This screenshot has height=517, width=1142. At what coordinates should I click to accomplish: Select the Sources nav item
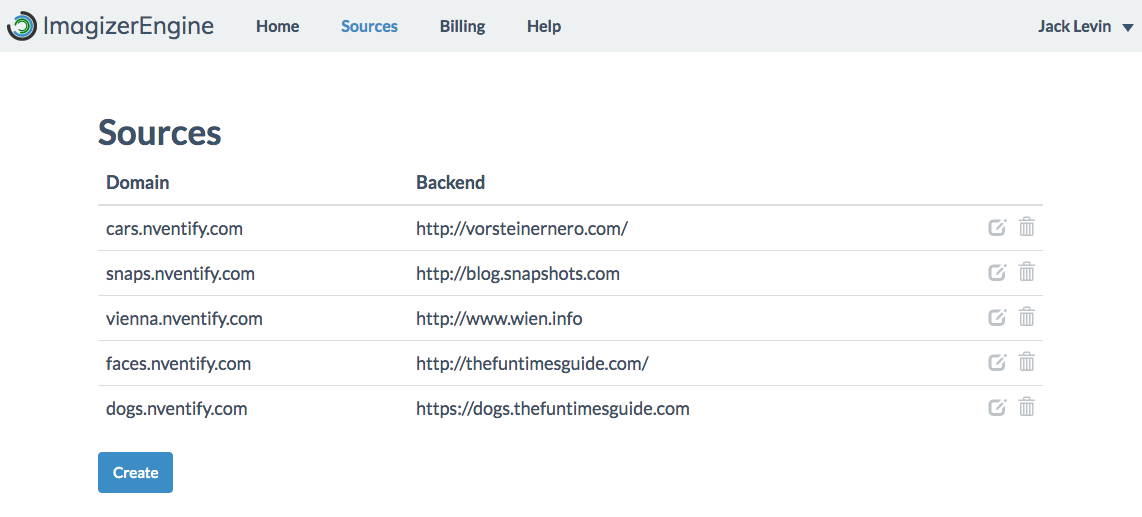(x=369, y=27)
